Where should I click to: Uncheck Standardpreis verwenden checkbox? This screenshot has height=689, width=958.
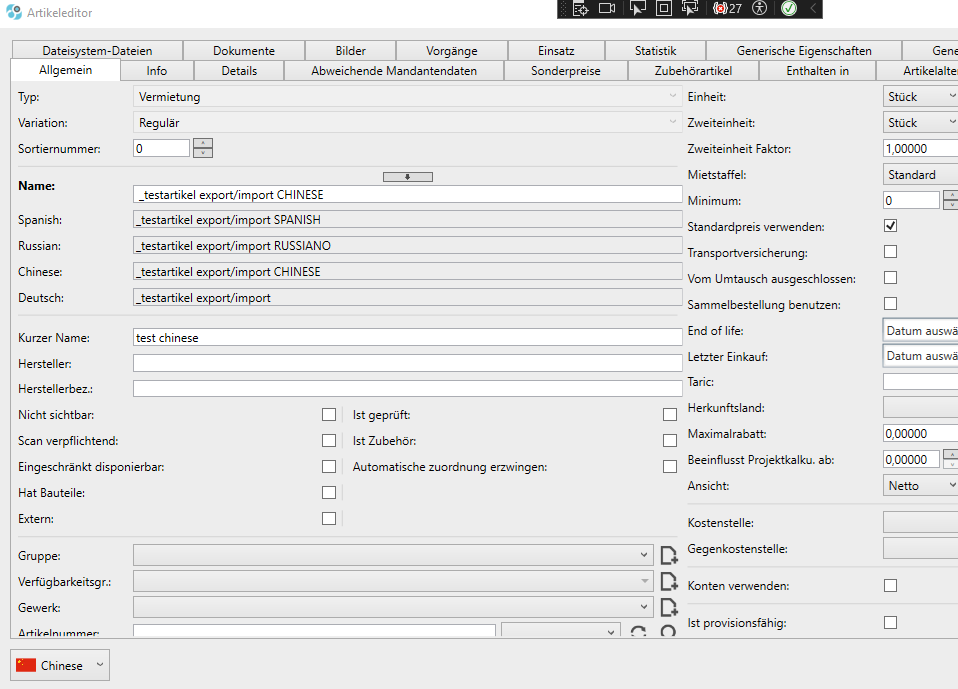pyautogui.click(x=890, y=226)
